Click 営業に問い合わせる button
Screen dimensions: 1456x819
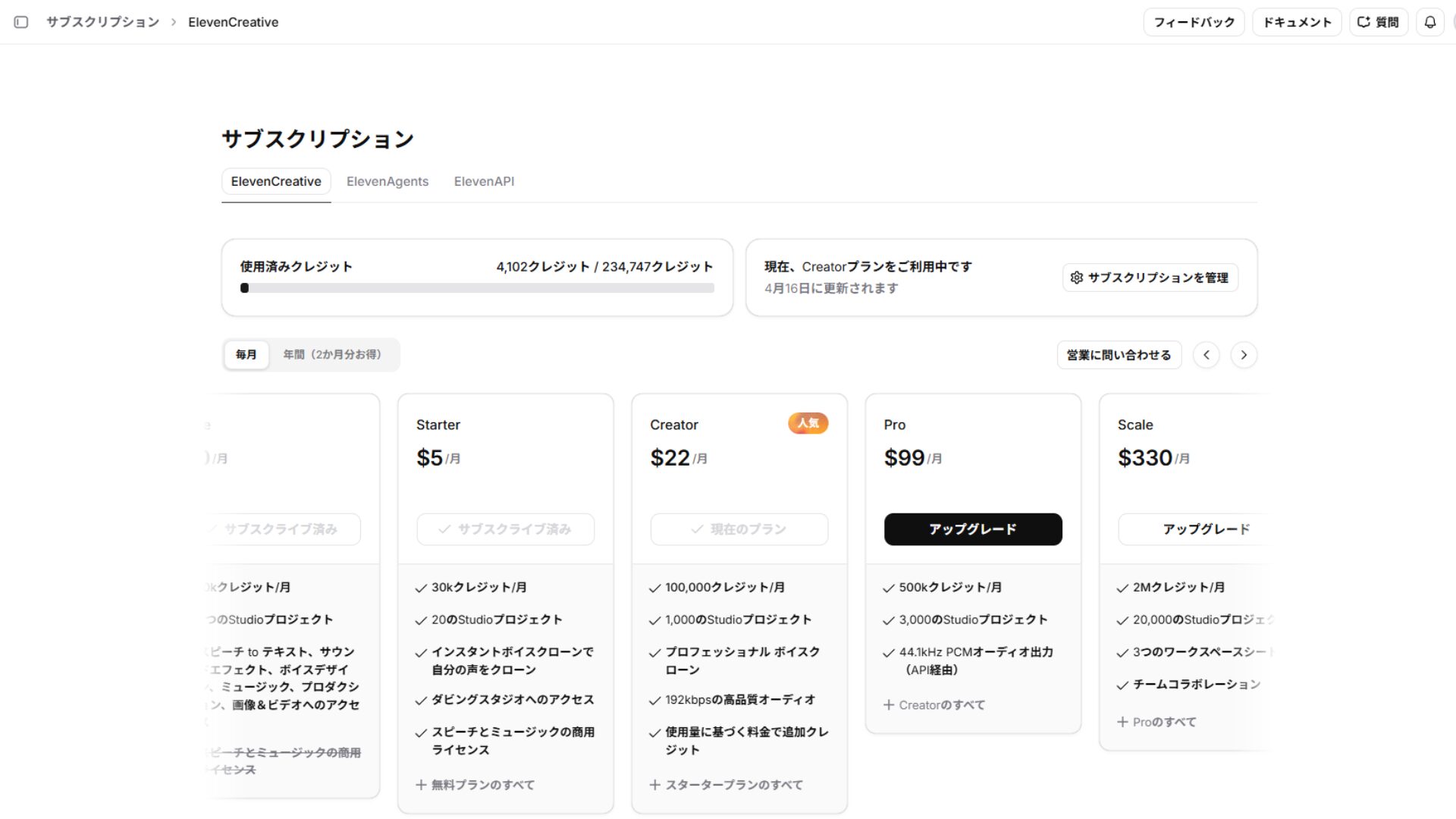pyautogui.click(x=1119, y=355)
